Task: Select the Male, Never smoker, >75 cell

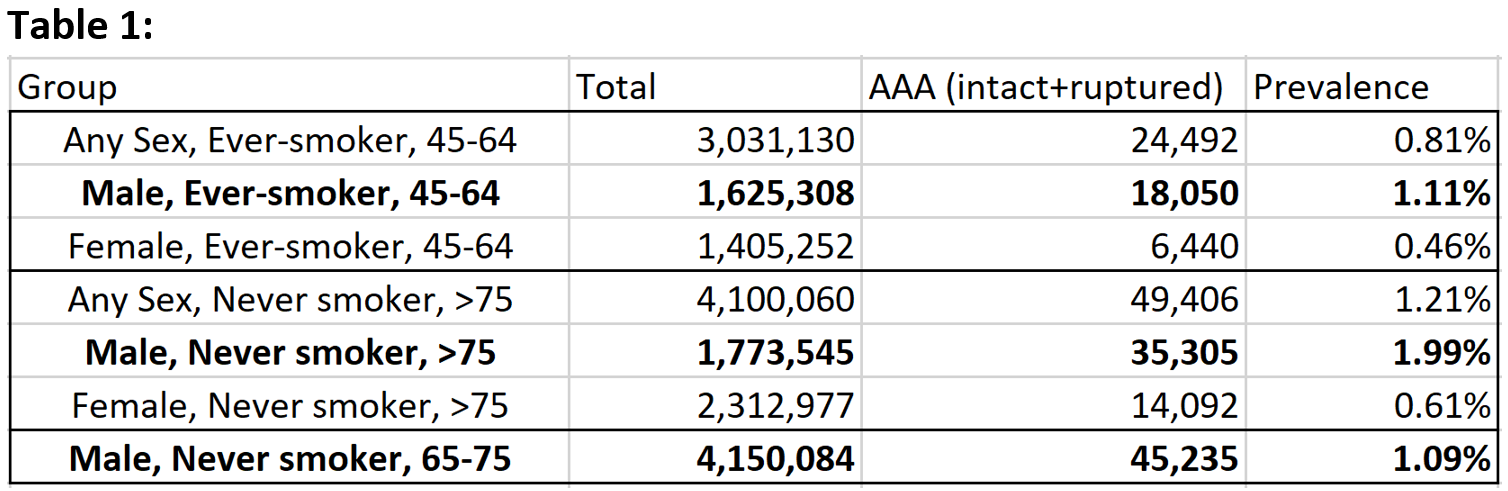Action: (x=290, y=352)
